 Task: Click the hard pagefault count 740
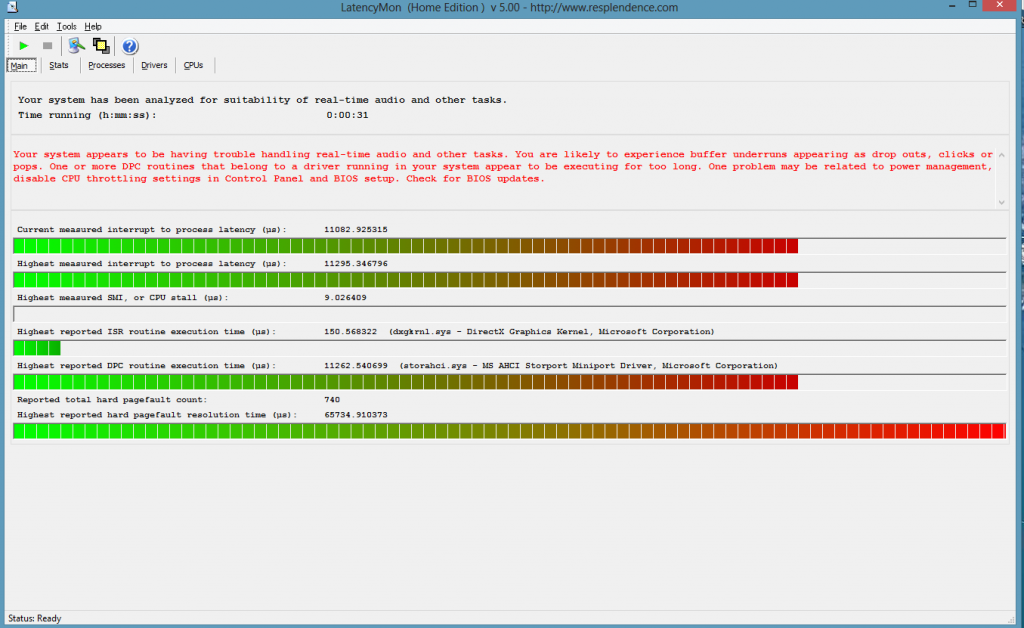332,400
